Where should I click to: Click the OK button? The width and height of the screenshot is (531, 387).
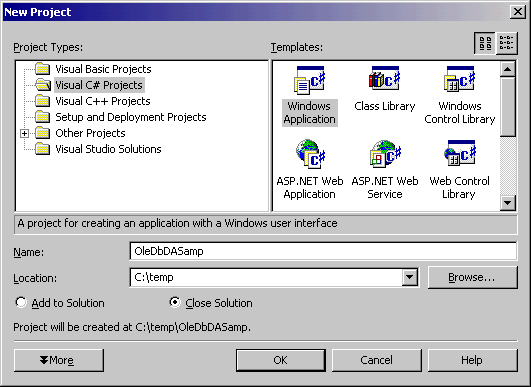pos(281,360)
